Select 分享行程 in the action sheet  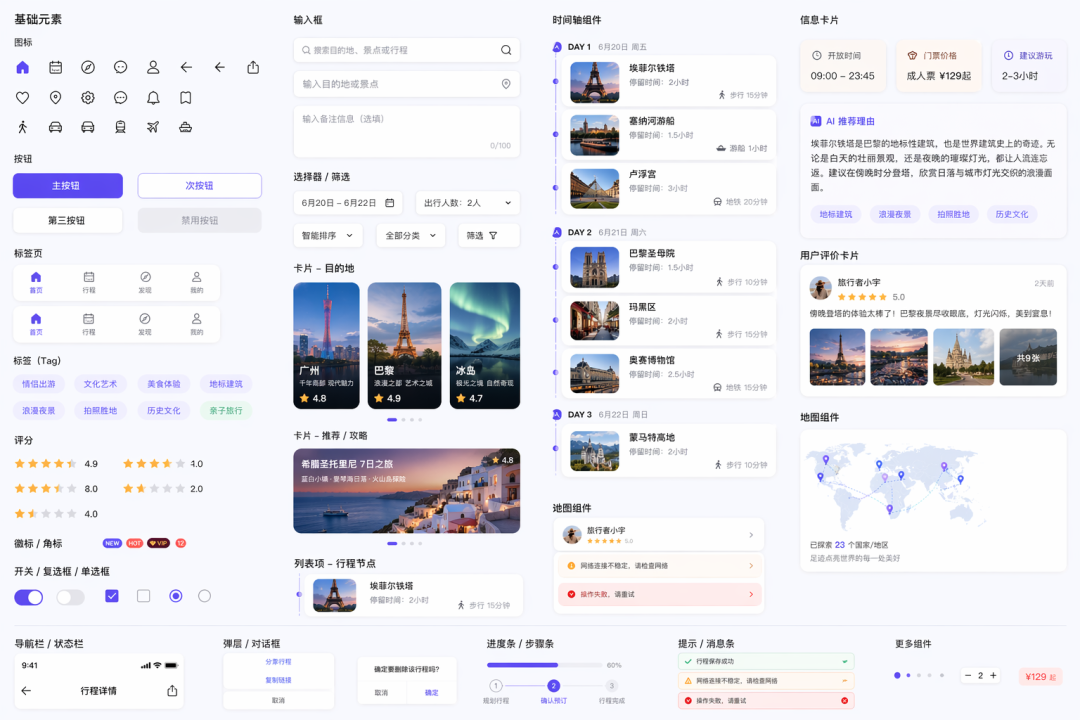pyautogui.click(x=278, y=661)
